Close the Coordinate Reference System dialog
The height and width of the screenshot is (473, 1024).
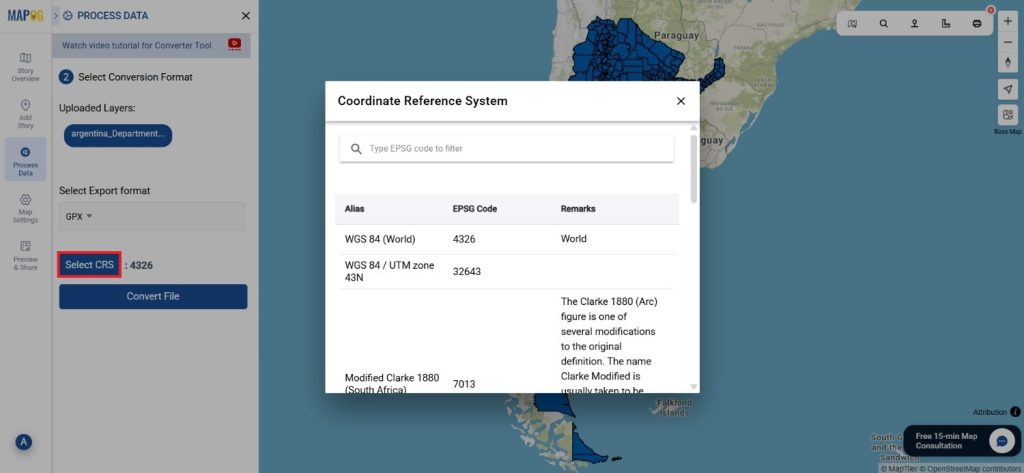pos(681,101)
